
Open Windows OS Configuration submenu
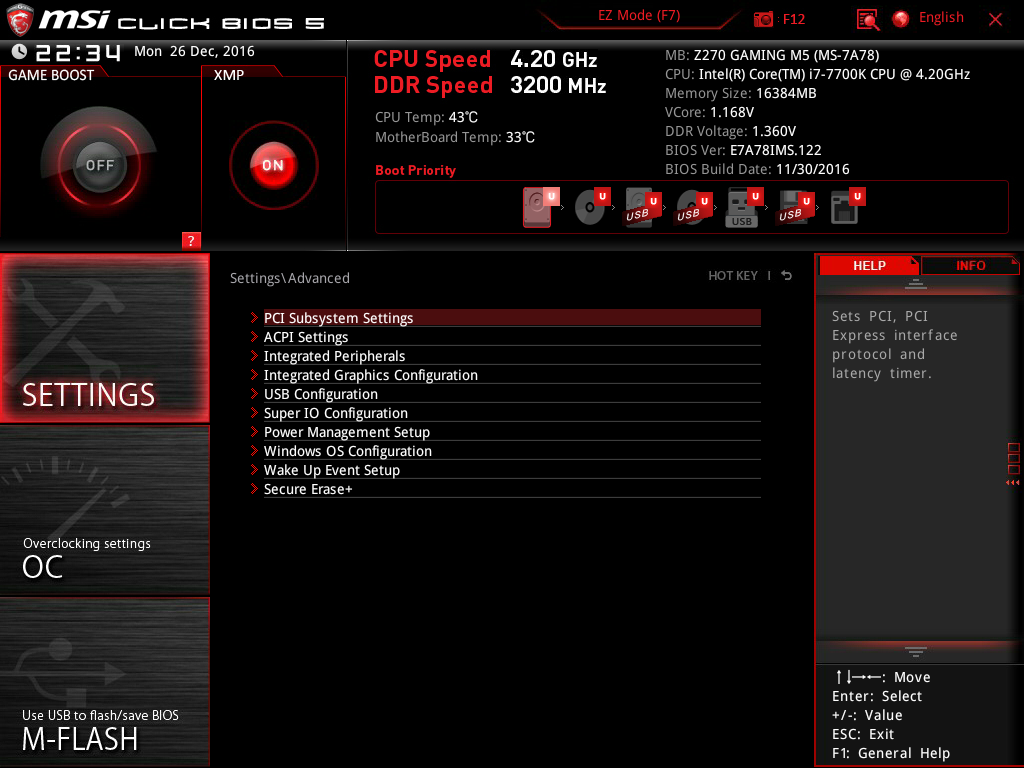point(512,451)
